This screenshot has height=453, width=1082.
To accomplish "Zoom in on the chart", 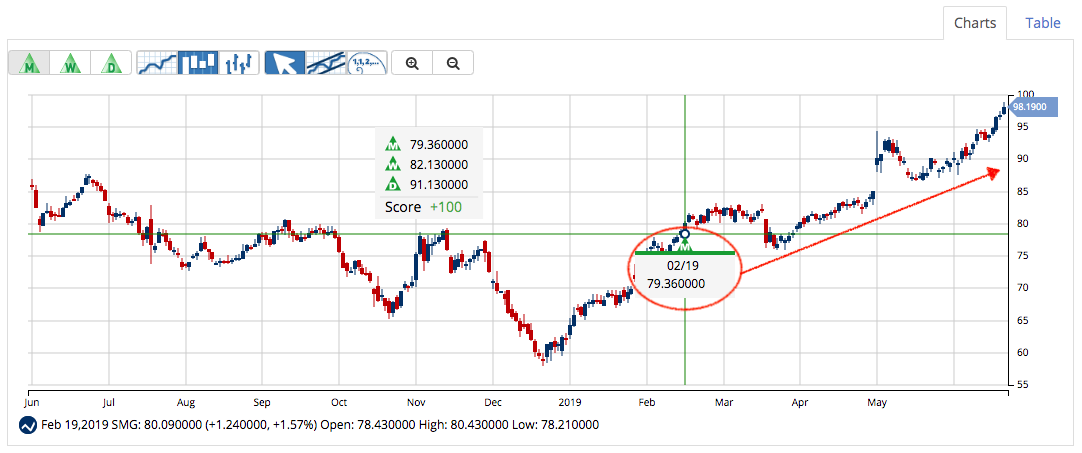I will point(412,63).
